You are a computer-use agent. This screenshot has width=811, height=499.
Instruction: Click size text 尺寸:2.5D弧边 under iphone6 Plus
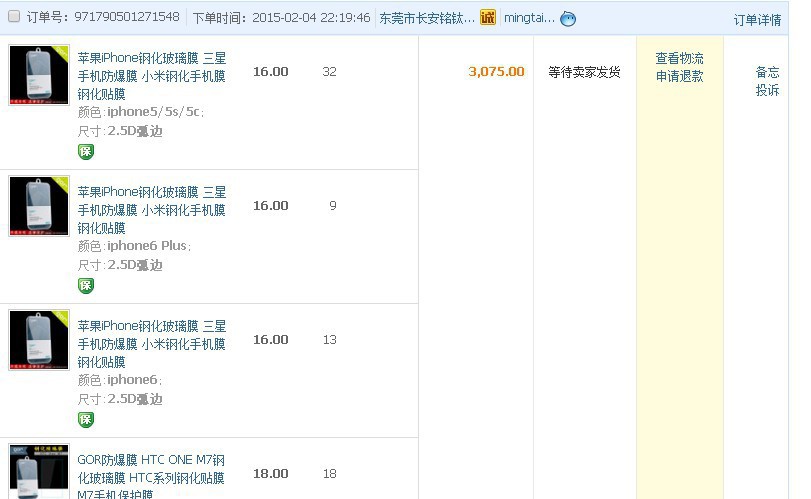pyautogui.click(x=120, y=265)
